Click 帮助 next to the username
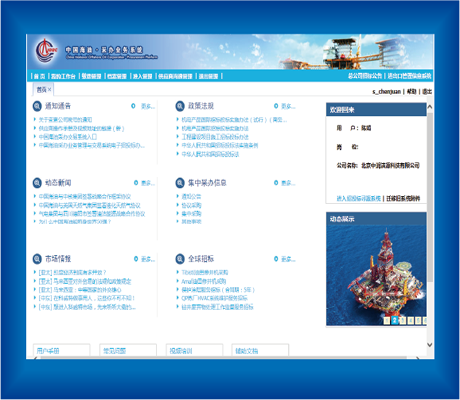Viewport: 460px width, 400px height. coord(412,91)
